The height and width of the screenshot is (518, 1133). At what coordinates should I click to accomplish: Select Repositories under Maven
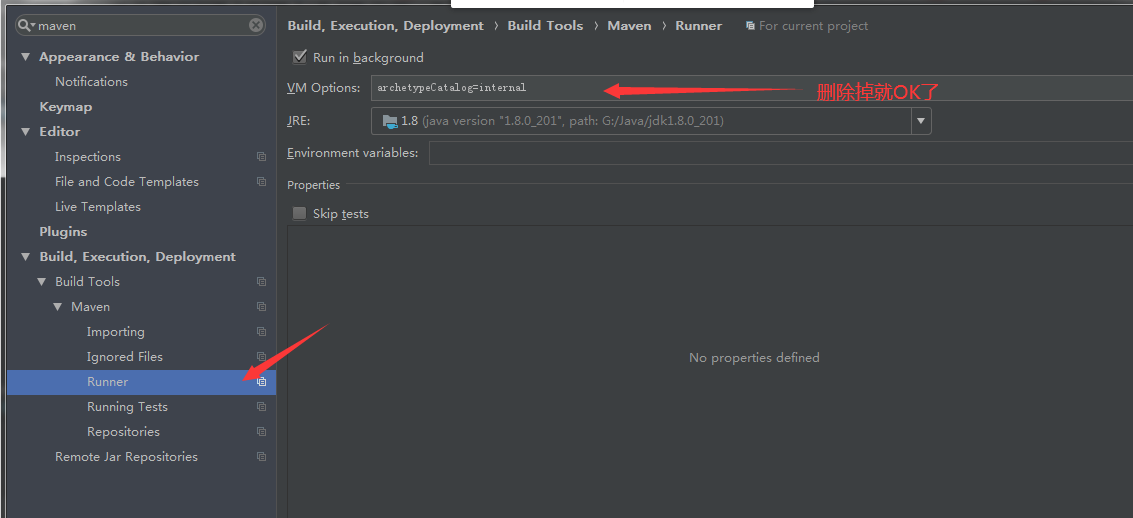123,432
